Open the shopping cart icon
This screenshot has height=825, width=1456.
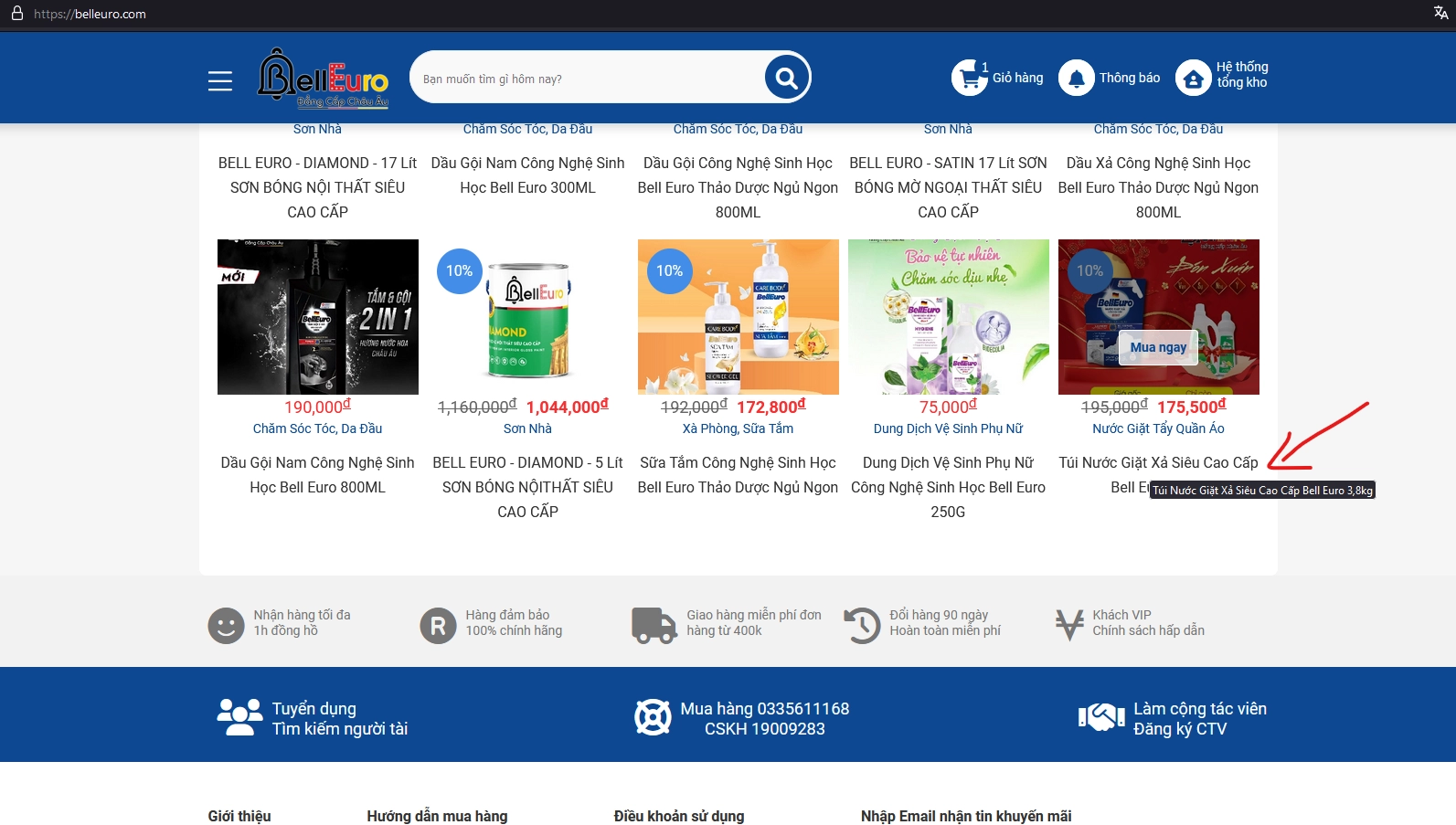(x=968, y=79)
